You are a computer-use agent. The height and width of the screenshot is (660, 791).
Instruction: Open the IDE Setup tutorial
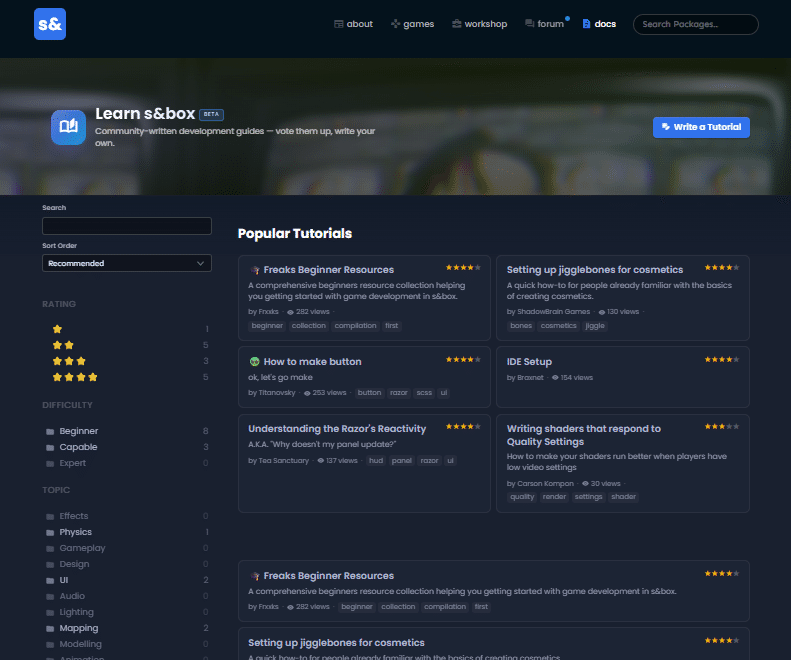click(x=529, y=361)
